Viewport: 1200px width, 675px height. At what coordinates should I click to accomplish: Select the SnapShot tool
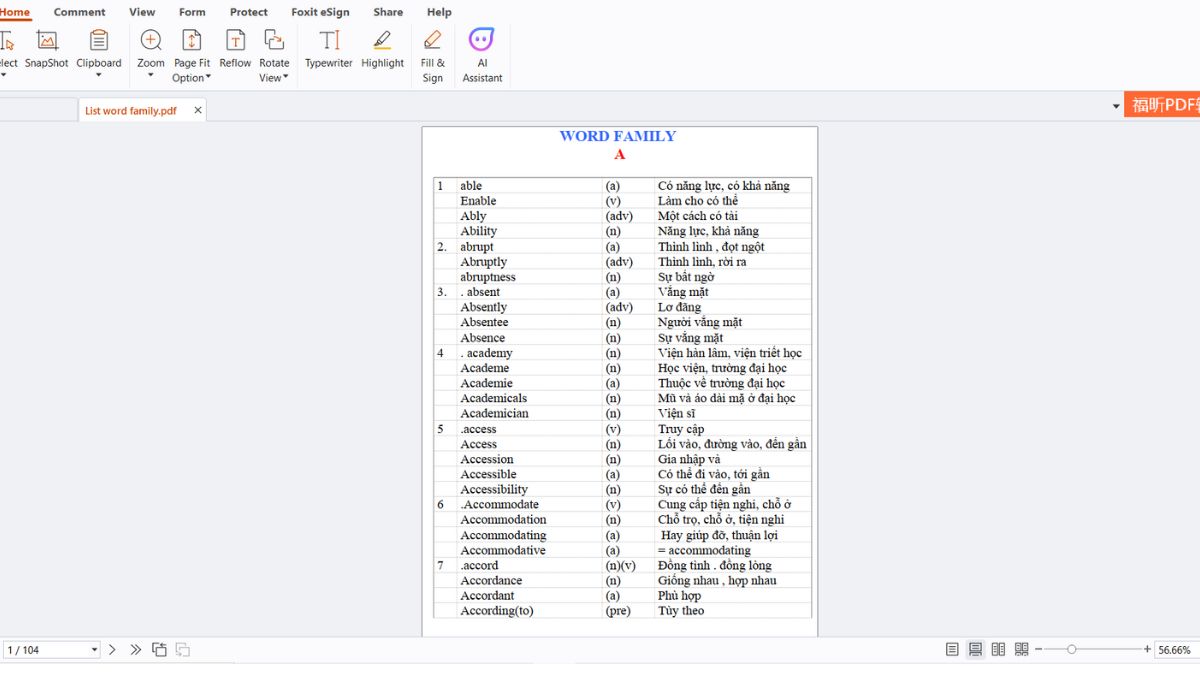coord(47,50)
